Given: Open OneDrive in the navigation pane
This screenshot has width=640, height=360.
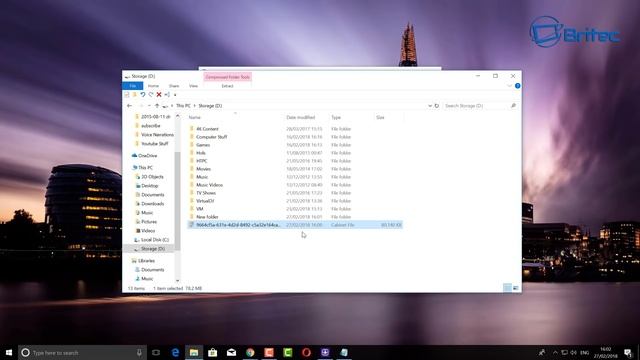Looking at the screenshot, I should [x=147, y=156].
